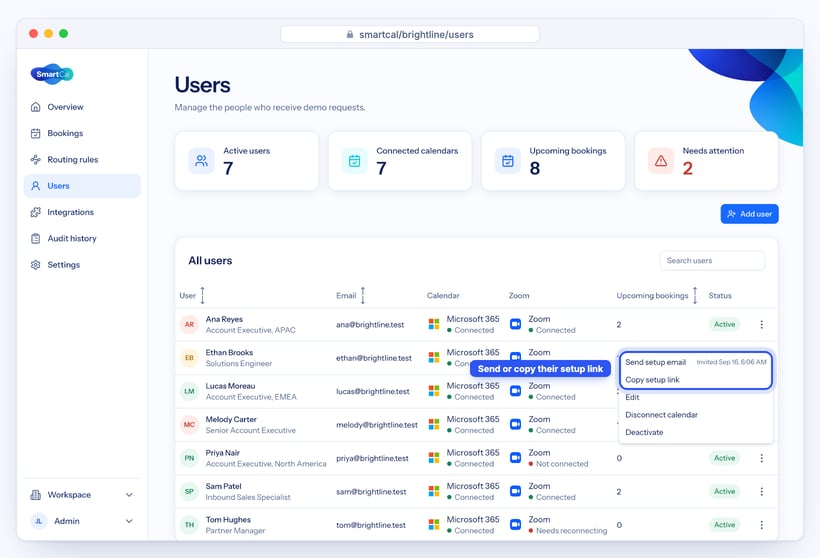This screenshot has width=820, height=558.
Task: Click the green maximize window button
Action: click(63, 33)
